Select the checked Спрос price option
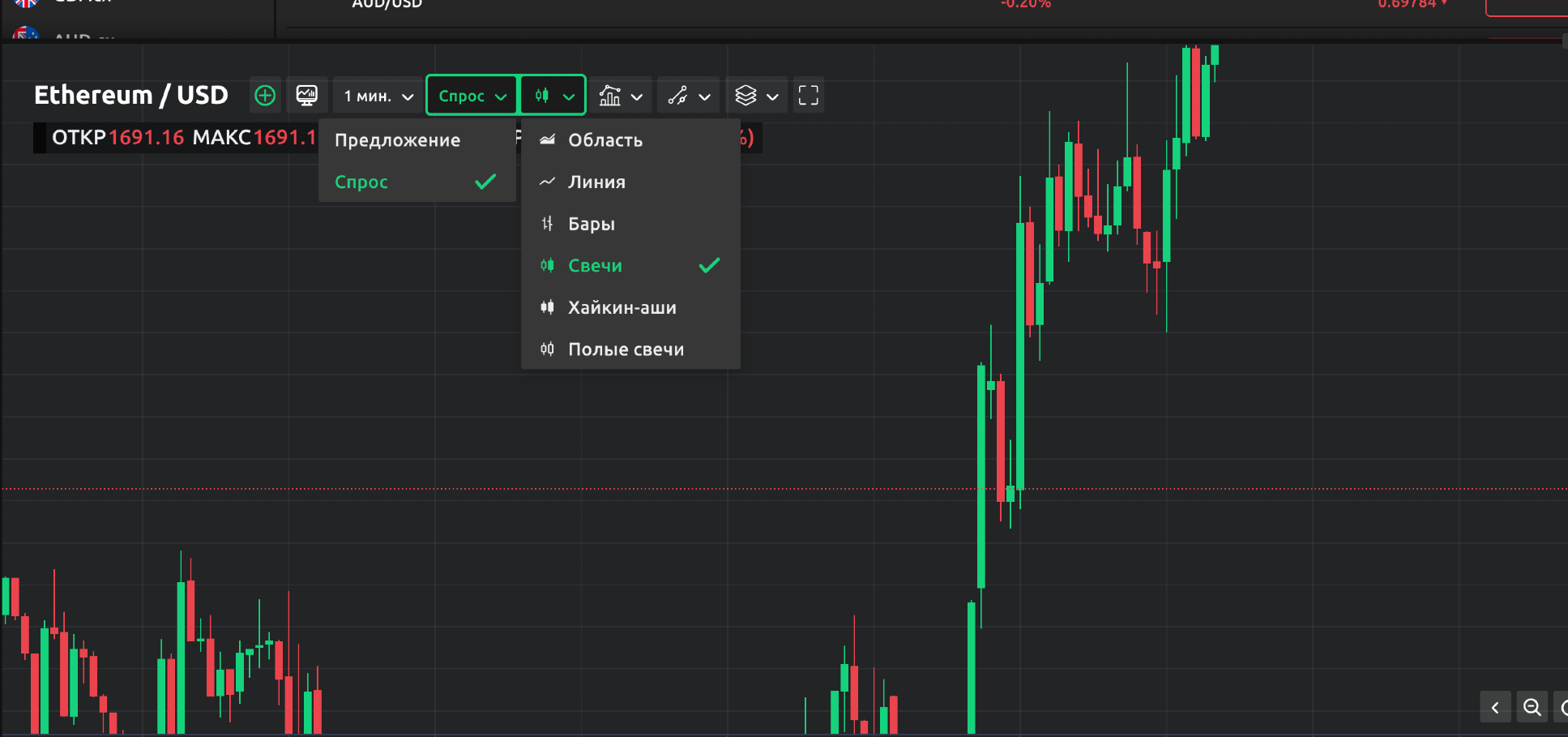Image resolution: width=1568 pixels, height=737 pixels. pyautogui.click(x=417, y=182)
